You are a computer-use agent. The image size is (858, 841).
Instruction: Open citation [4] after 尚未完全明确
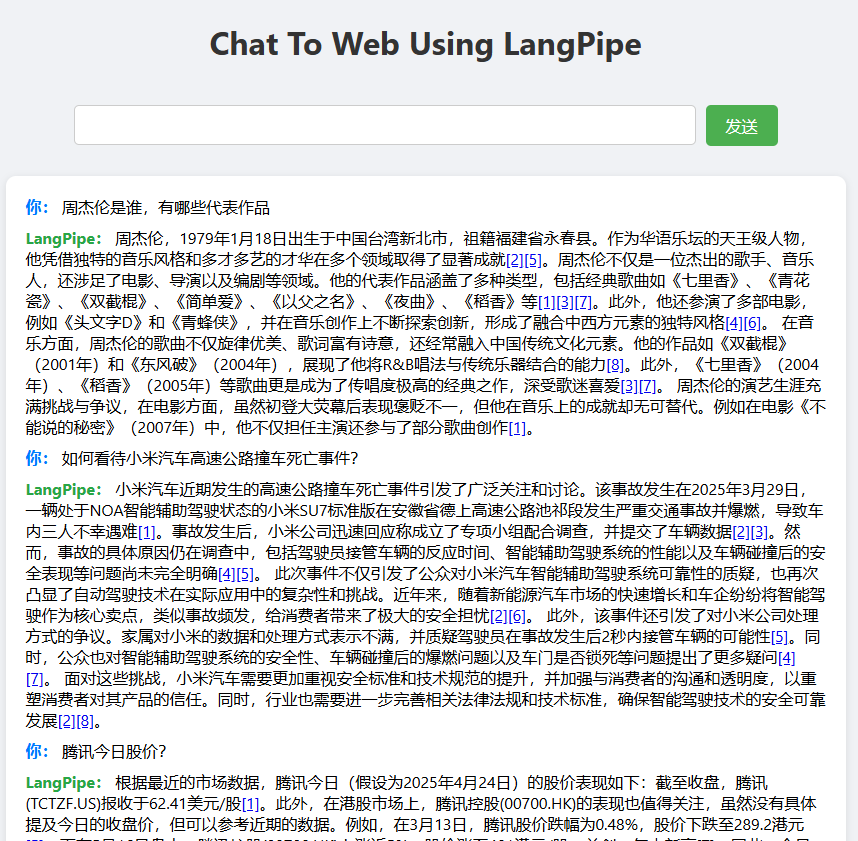(x=227, y=574)
